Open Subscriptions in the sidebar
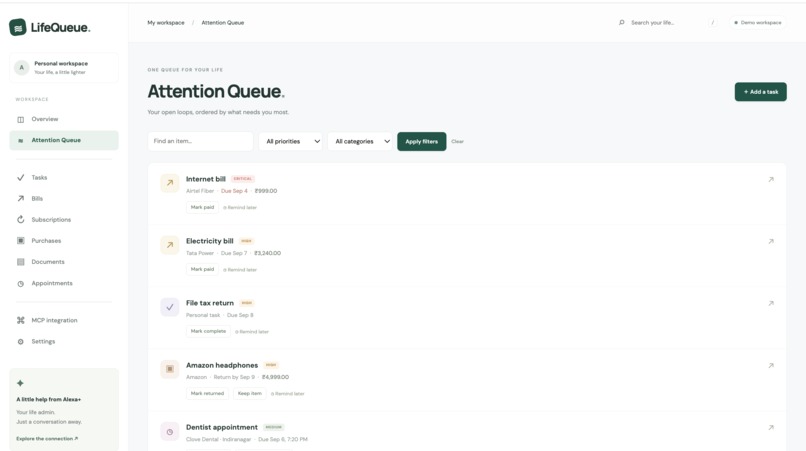The height and width of the screenshot is (451, 806). click(64, 220)
